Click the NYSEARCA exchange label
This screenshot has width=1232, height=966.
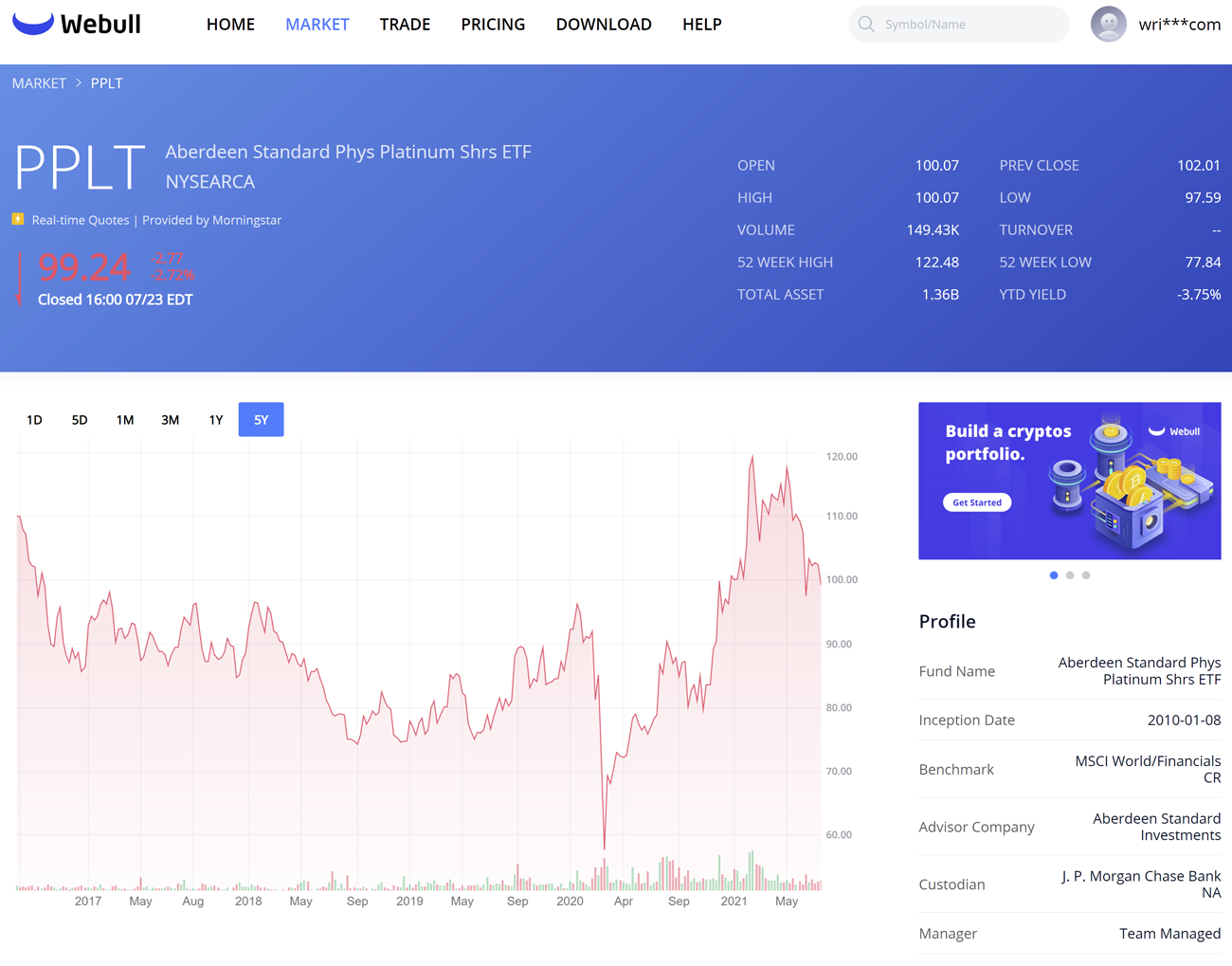pyautogui.click(x=209, y=181)
